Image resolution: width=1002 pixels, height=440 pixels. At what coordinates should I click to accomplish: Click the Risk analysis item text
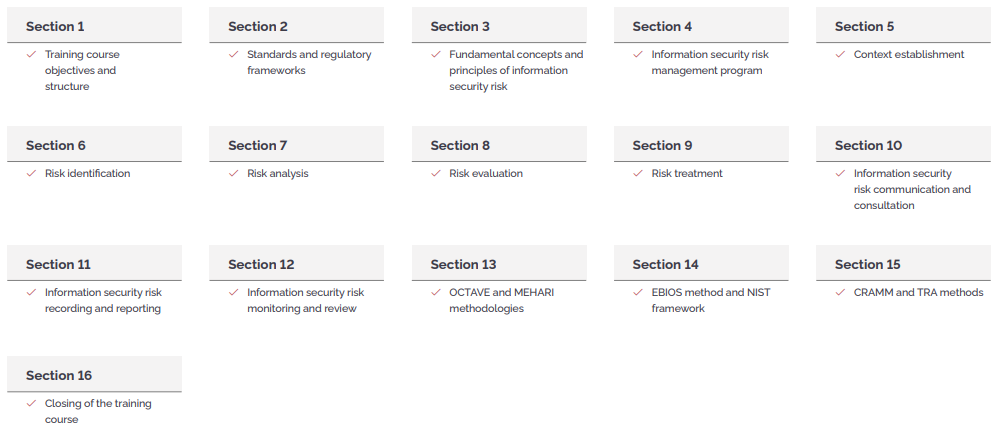pos(277,174)
